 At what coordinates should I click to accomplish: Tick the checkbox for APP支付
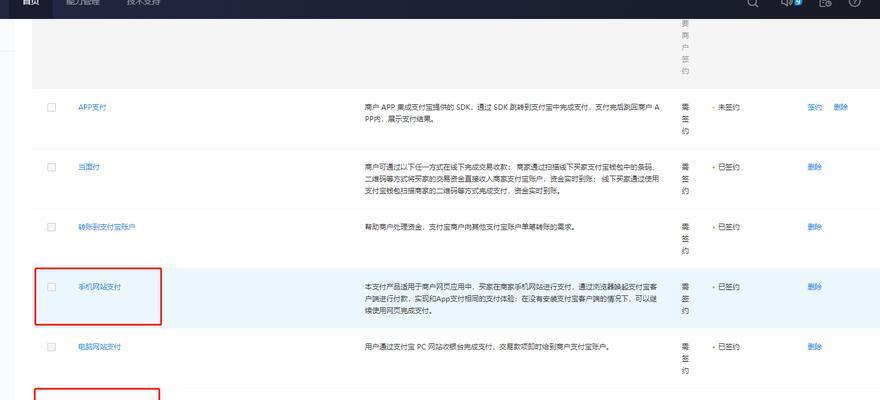coord(52,107)
